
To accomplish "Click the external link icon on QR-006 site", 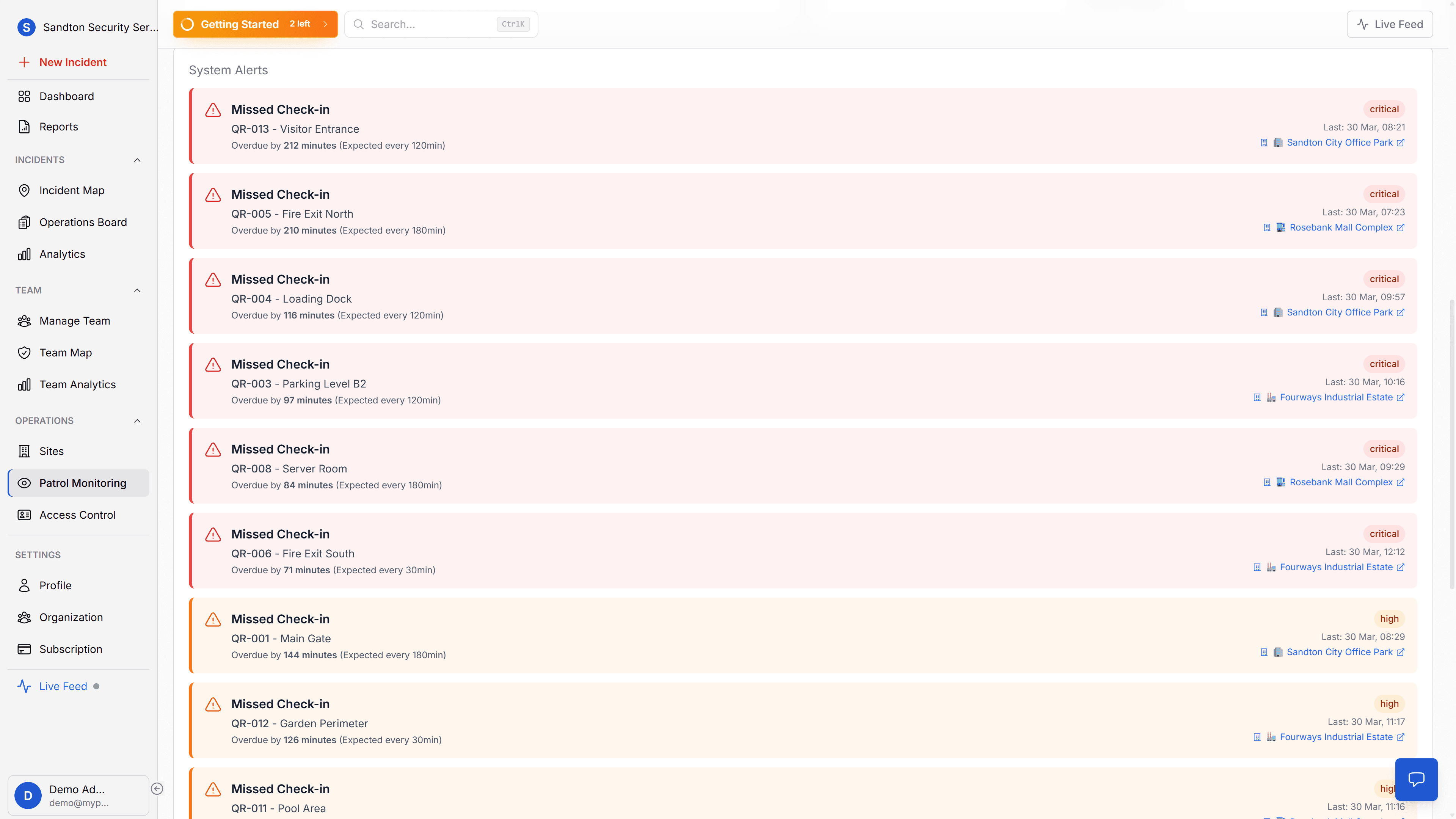I will [1400, 568].
